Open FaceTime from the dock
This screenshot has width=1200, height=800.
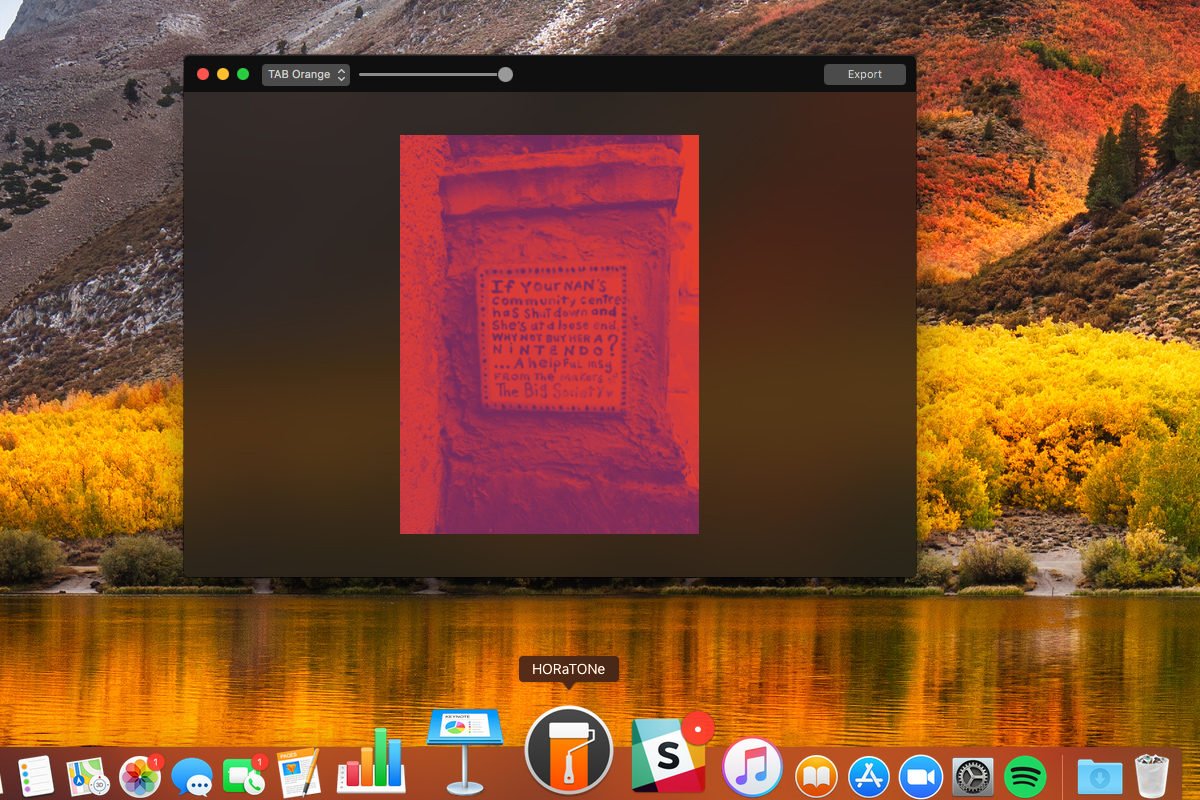(244, 776)
